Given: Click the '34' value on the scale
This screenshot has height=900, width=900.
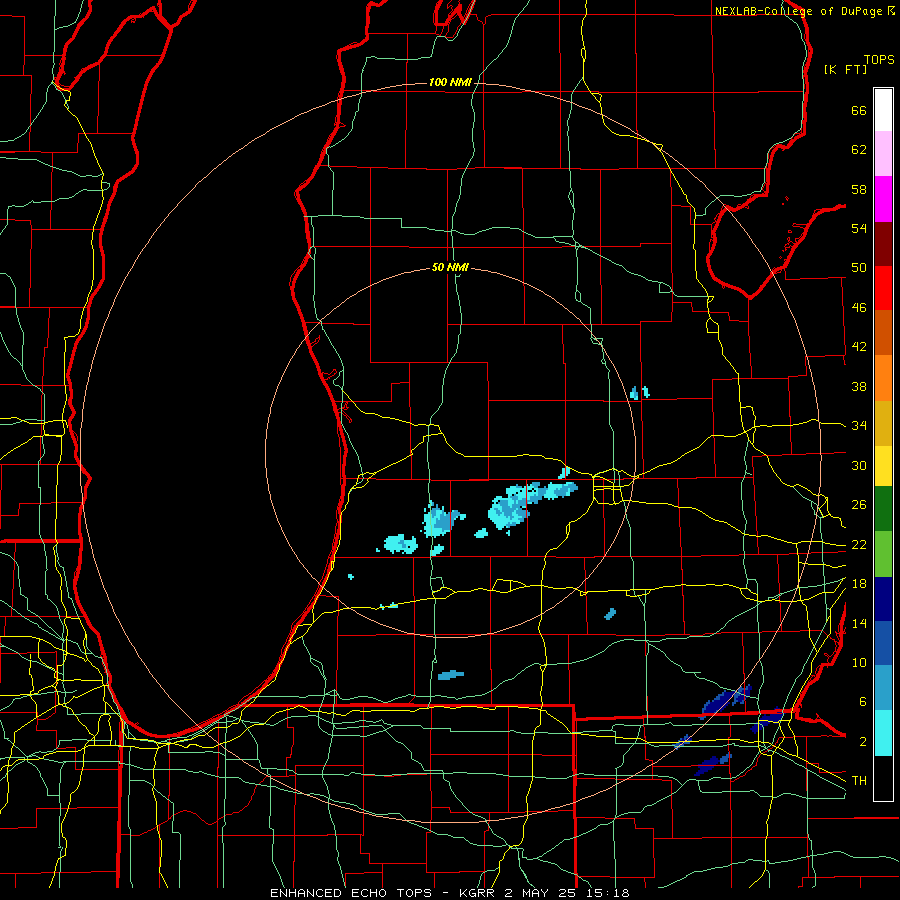Looking at the screenshot, I should click(859, 426).
